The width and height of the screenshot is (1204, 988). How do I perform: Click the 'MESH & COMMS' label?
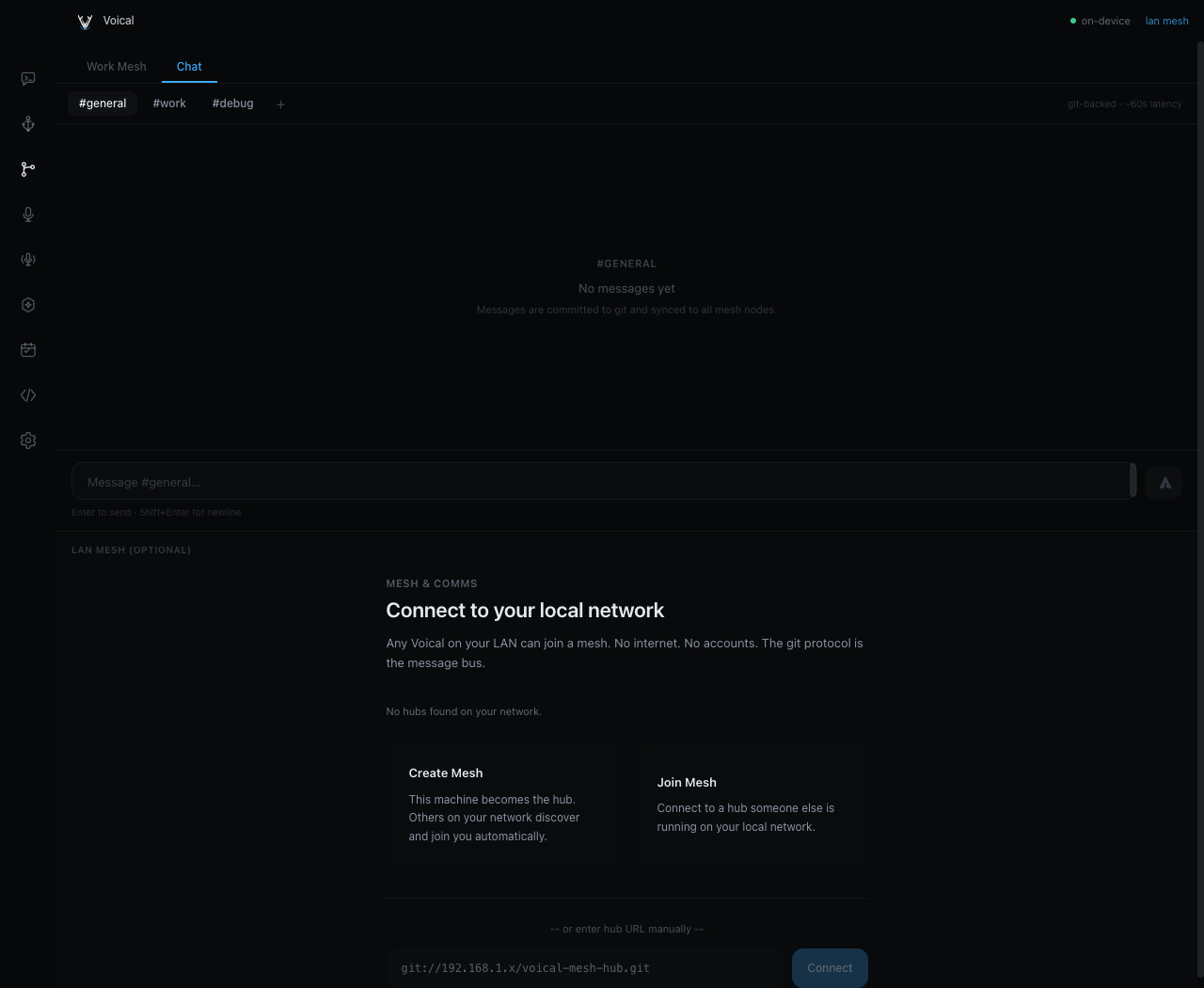point(432,584)
